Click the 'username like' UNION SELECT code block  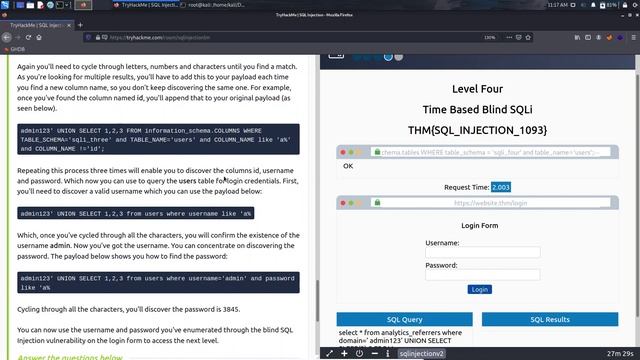pos(136,213)
